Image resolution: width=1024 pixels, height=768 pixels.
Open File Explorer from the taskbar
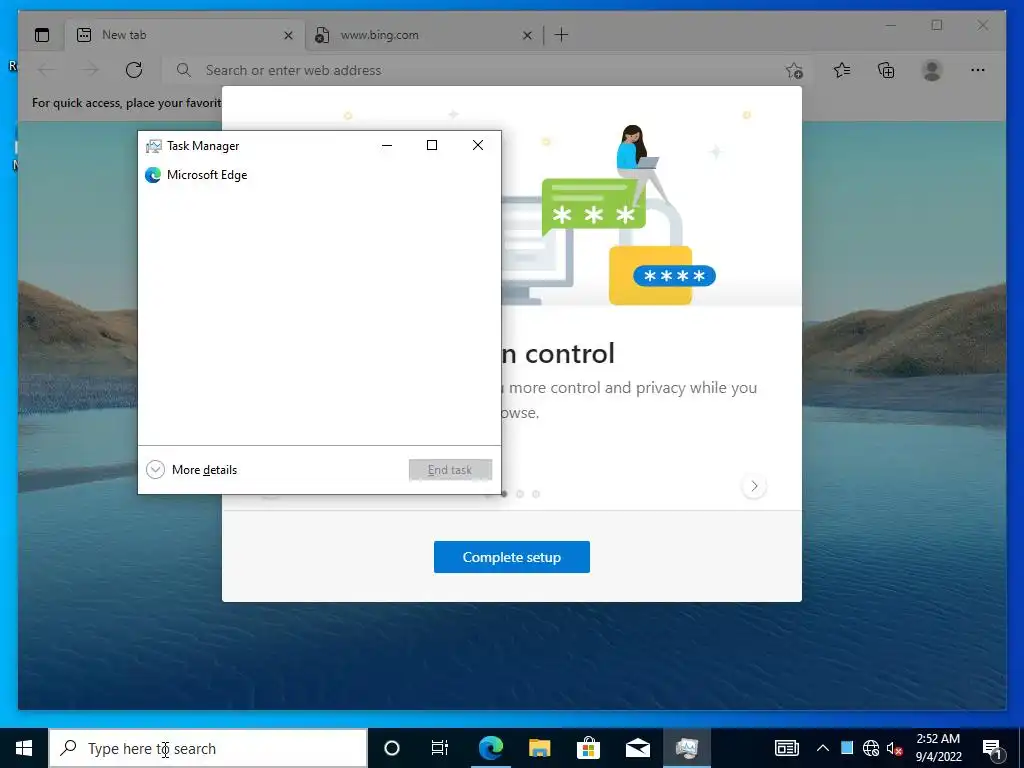[539, 748]
